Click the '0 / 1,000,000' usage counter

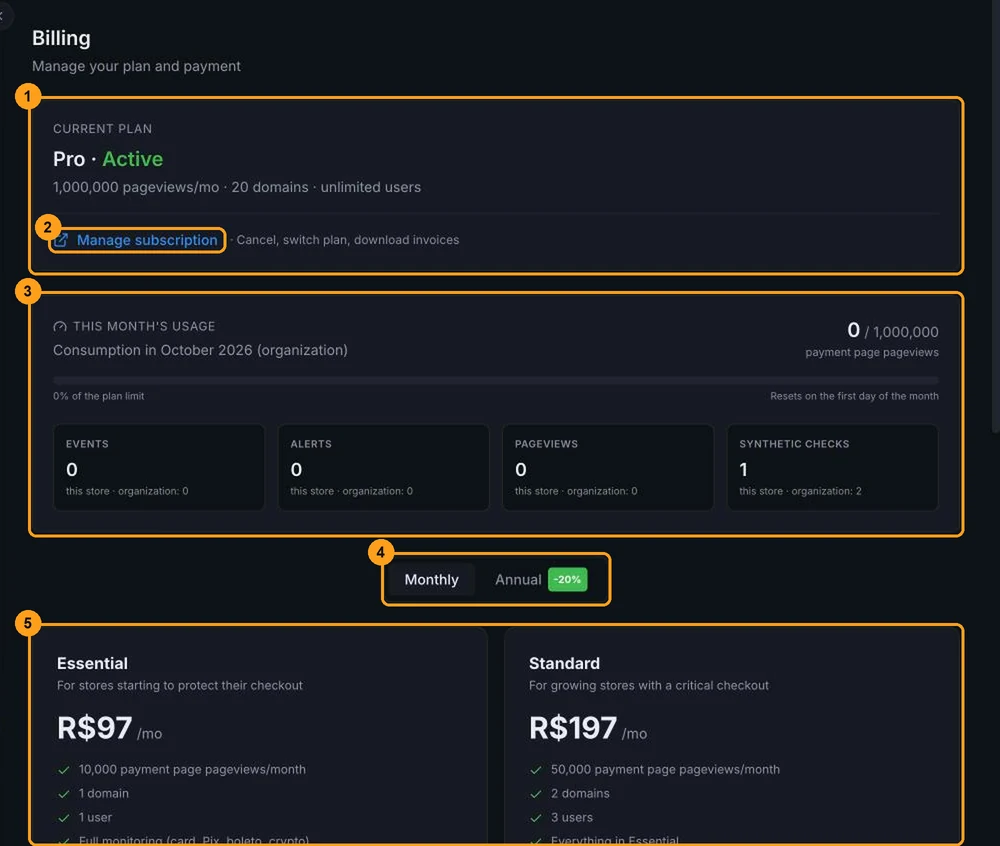pos(893,330)
